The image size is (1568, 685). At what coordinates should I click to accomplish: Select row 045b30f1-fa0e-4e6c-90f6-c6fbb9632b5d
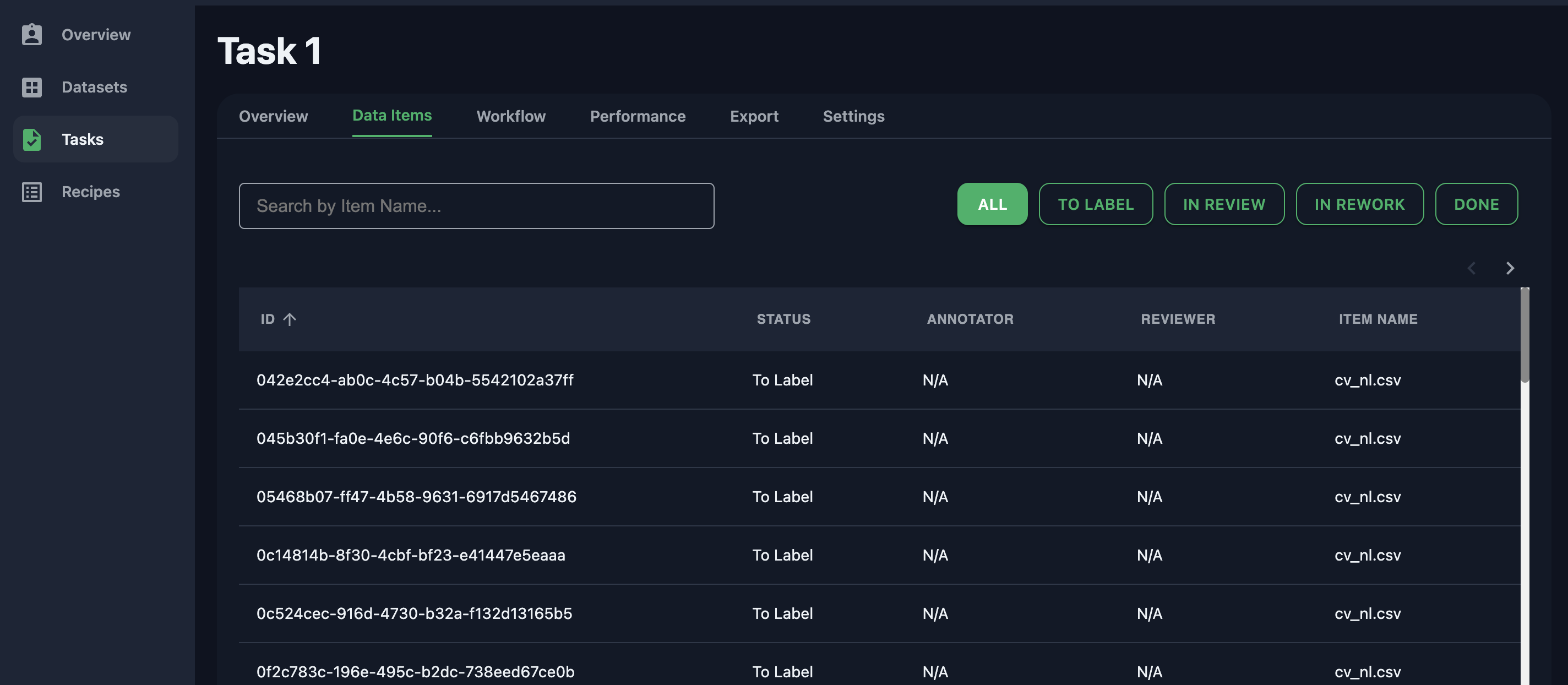[879, 438]
